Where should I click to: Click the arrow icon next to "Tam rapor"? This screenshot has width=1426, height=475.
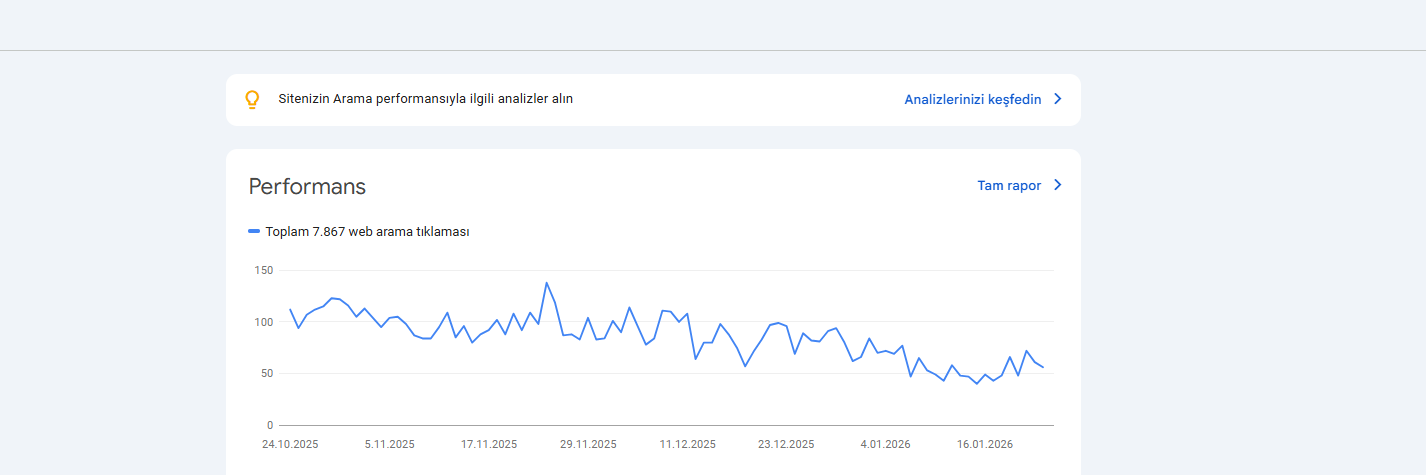click(1058, 186)
